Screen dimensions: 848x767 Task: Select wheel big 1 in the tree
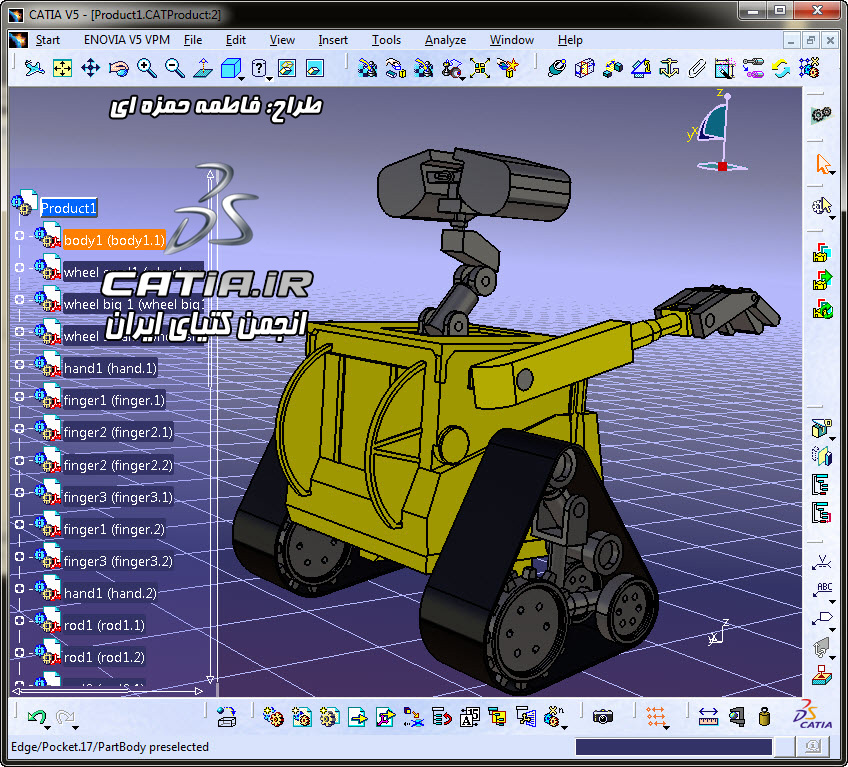coord(134,305)
